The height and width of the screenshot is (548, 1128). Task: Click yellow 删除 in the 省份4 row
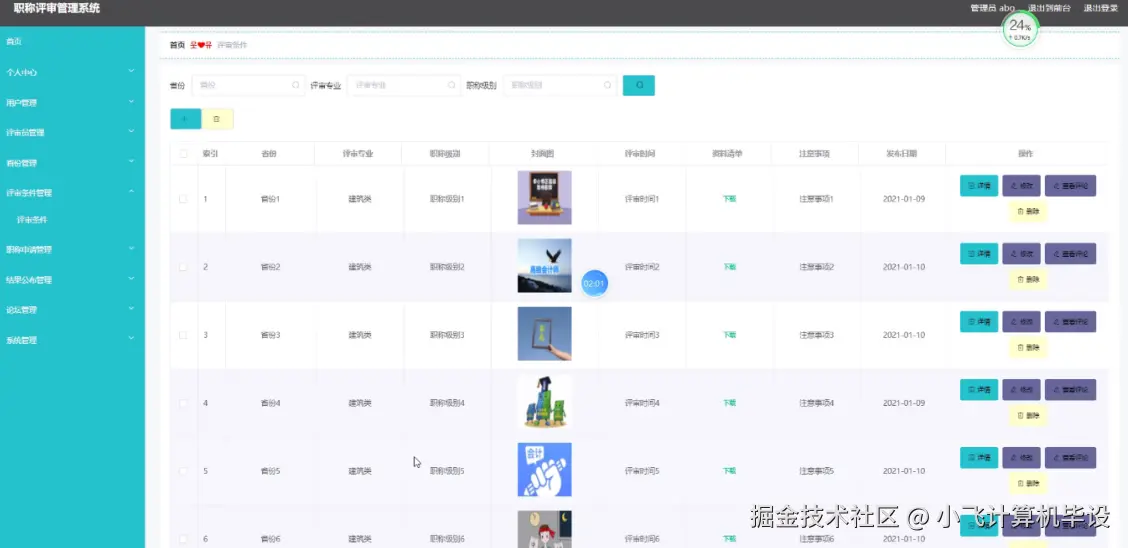(1028, 416)
